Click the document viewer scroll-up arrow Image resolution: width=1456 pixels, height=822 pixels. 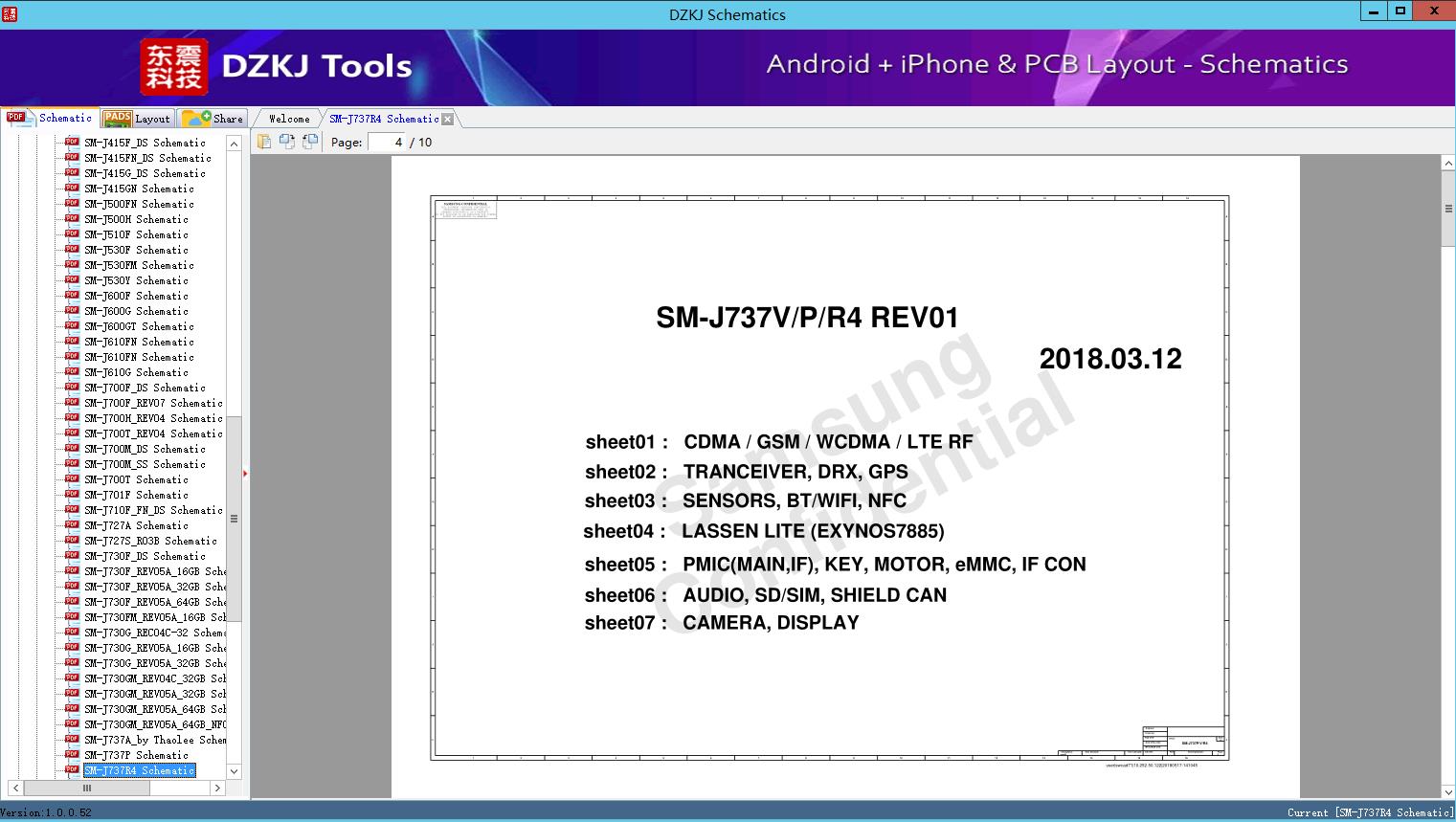tap(1448, 164)
